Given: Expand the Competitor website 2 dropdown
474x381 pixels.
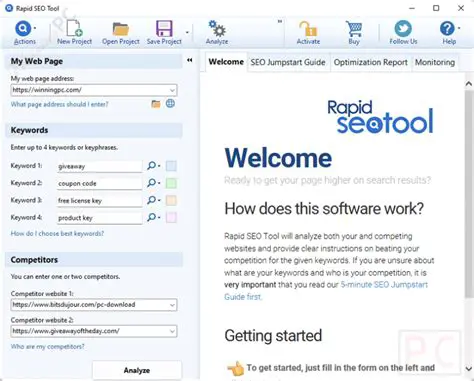Looking at the screenshot, I should (x=172, y=331).
